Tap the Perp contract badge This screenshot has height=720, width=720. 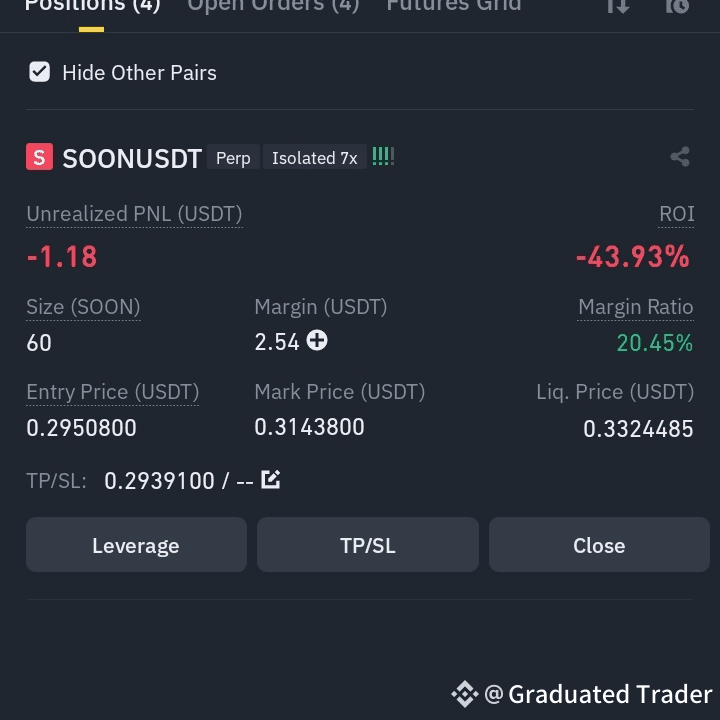point(233,158)
